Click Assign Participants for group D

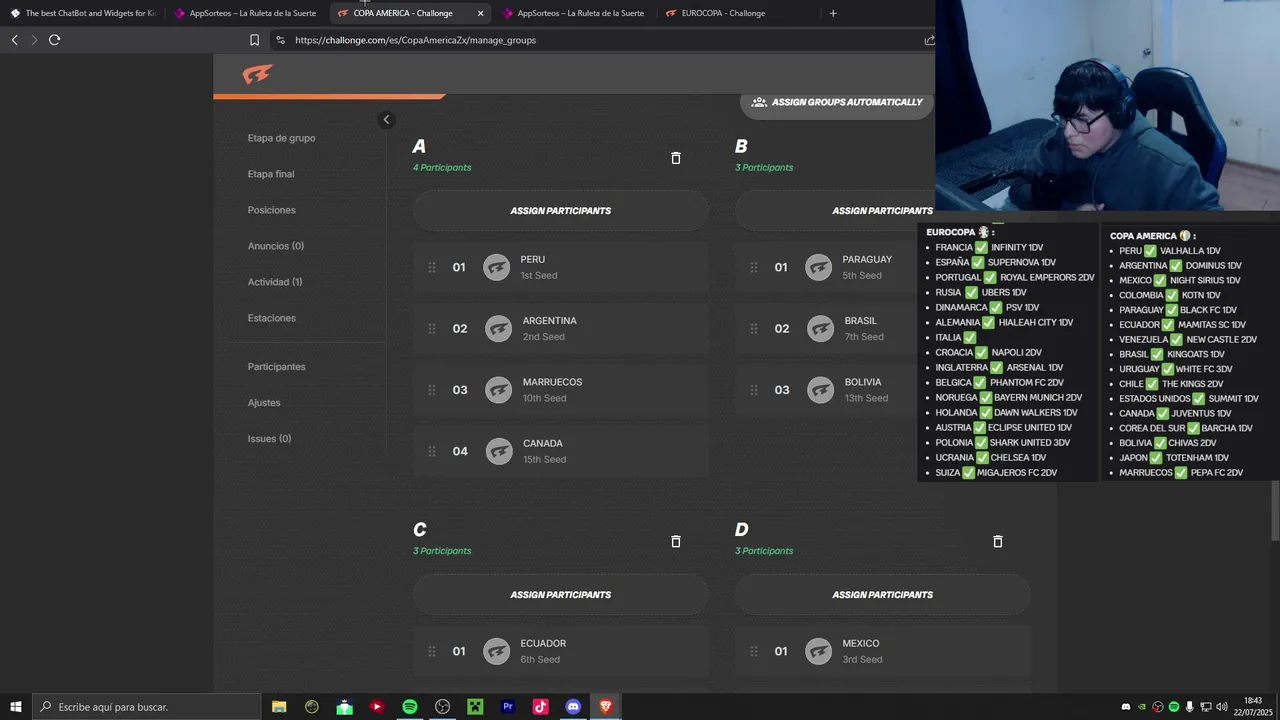[x=882, y=595]
